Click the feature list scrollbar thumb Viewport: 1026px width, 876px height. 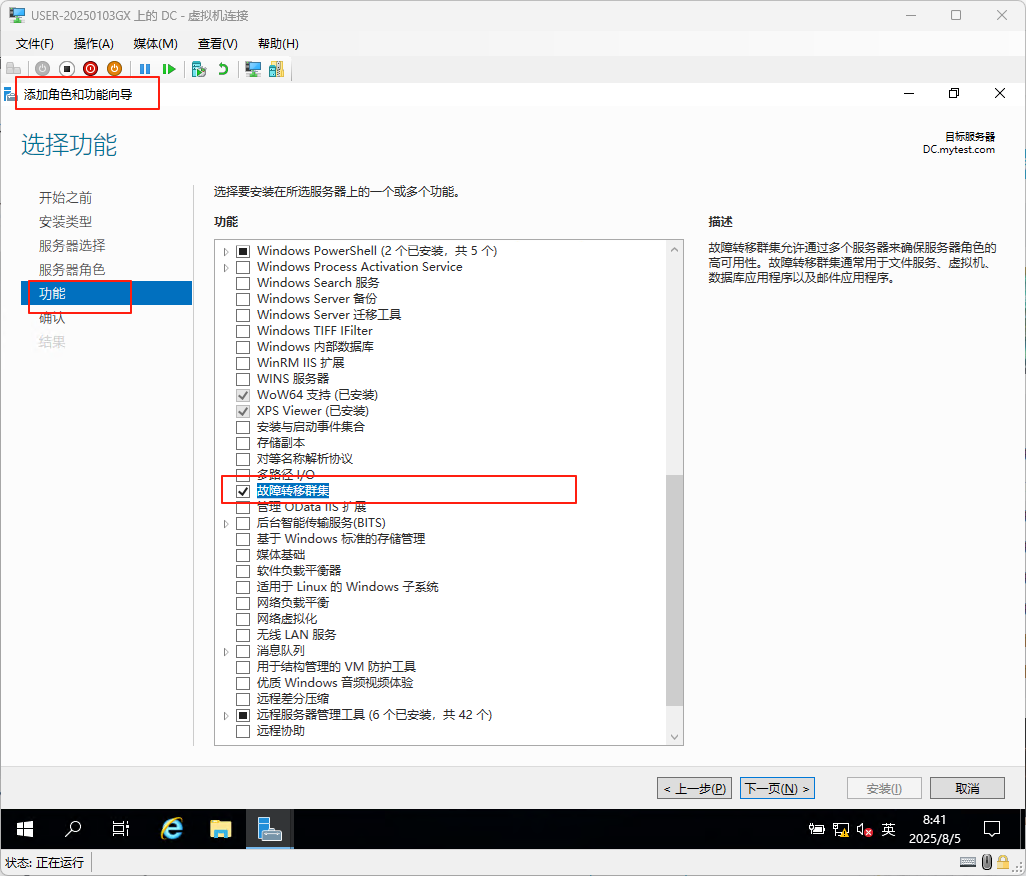coord(675,590)
